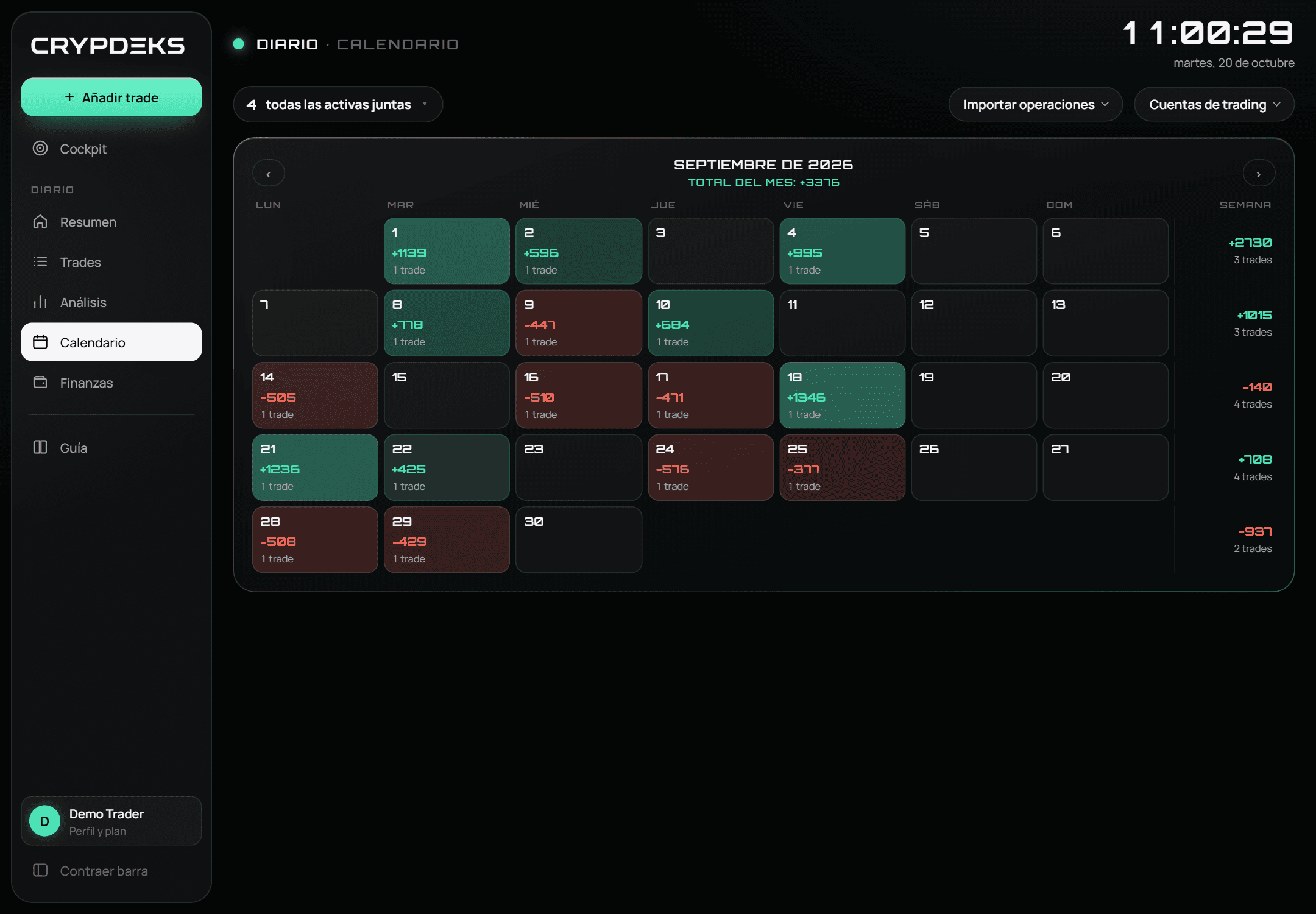Viewport: 1316px width, 914px height.
Task: Open the Cockpit menu item
Action: click(x=111, y=149)
